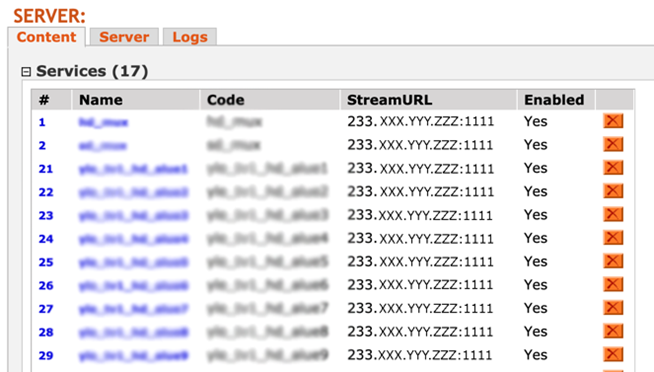Click the Enabled Yes value in row 2
The height and width of the screenshot is (372, 654).
coord(536,145)
